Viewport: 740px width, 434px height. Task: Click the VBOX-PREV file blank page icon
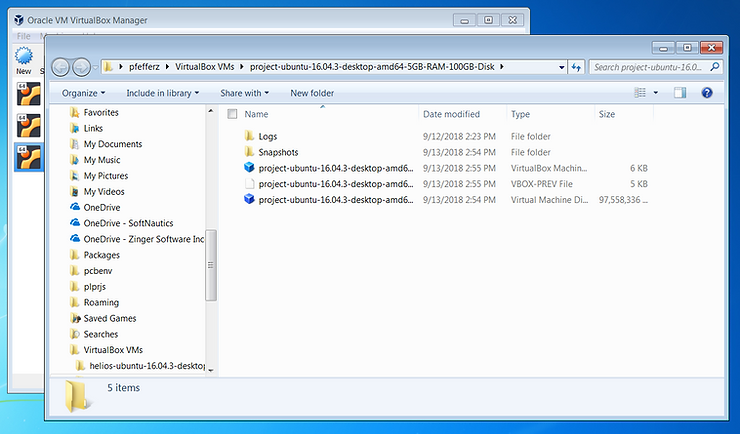click(250, 184)
